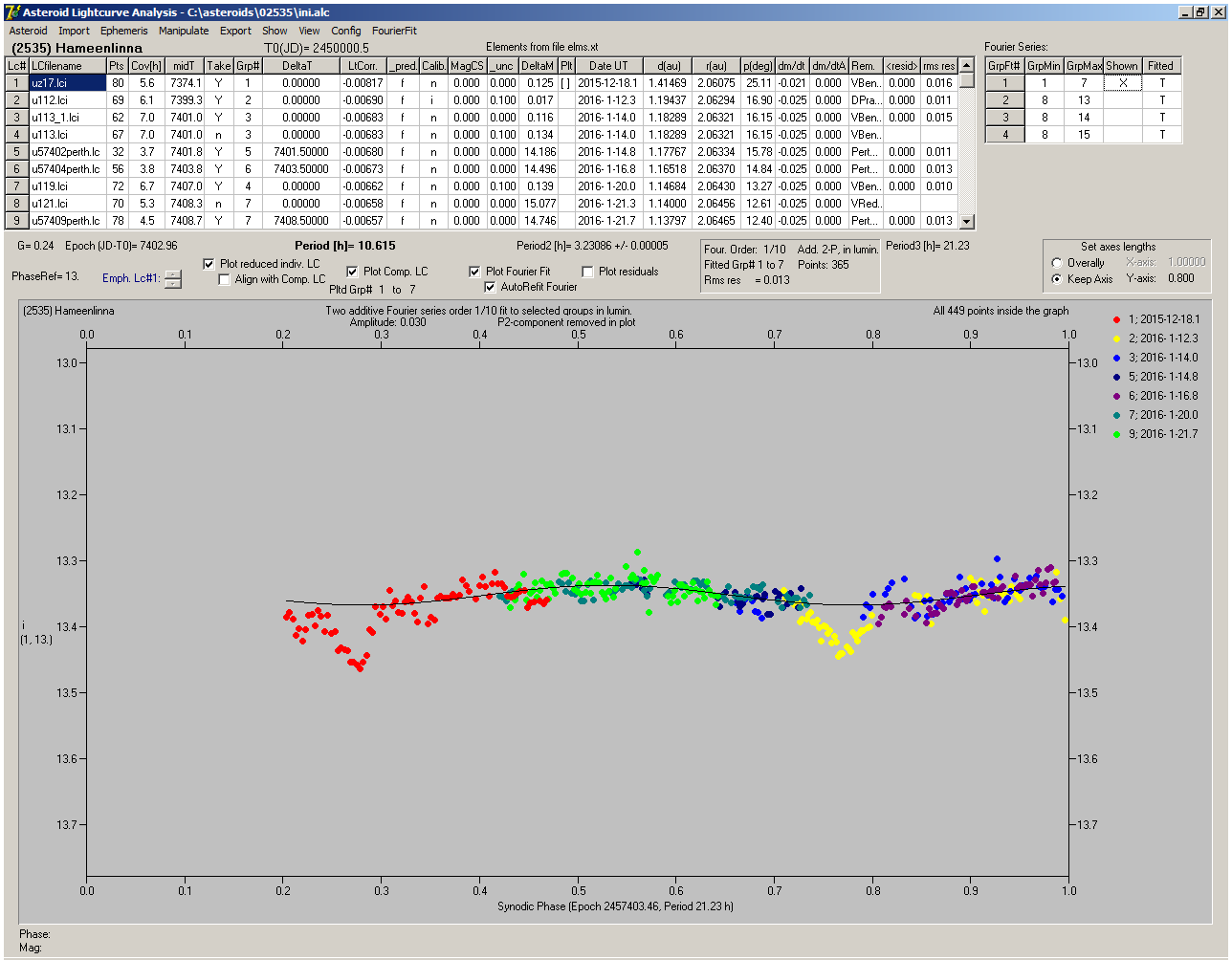Click the Cov[h] column header
The image size is (1232, 960).
[x=146, y=66]
